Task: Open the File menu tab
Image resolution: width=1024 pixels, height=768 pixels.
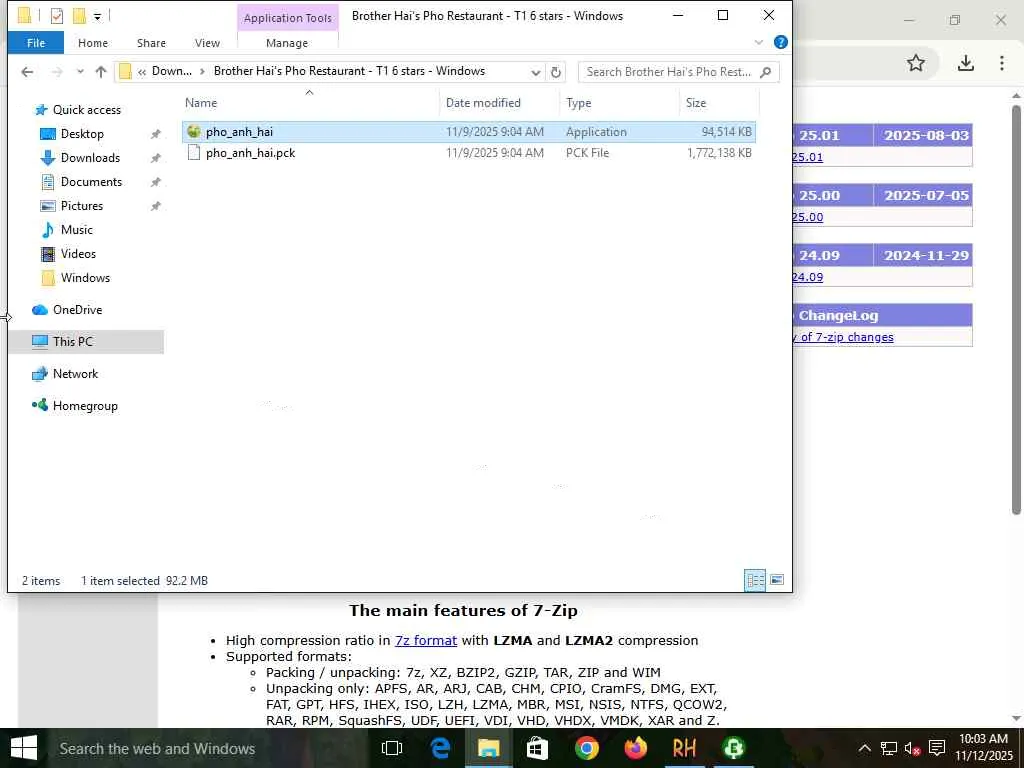Action: coord(36,43)
